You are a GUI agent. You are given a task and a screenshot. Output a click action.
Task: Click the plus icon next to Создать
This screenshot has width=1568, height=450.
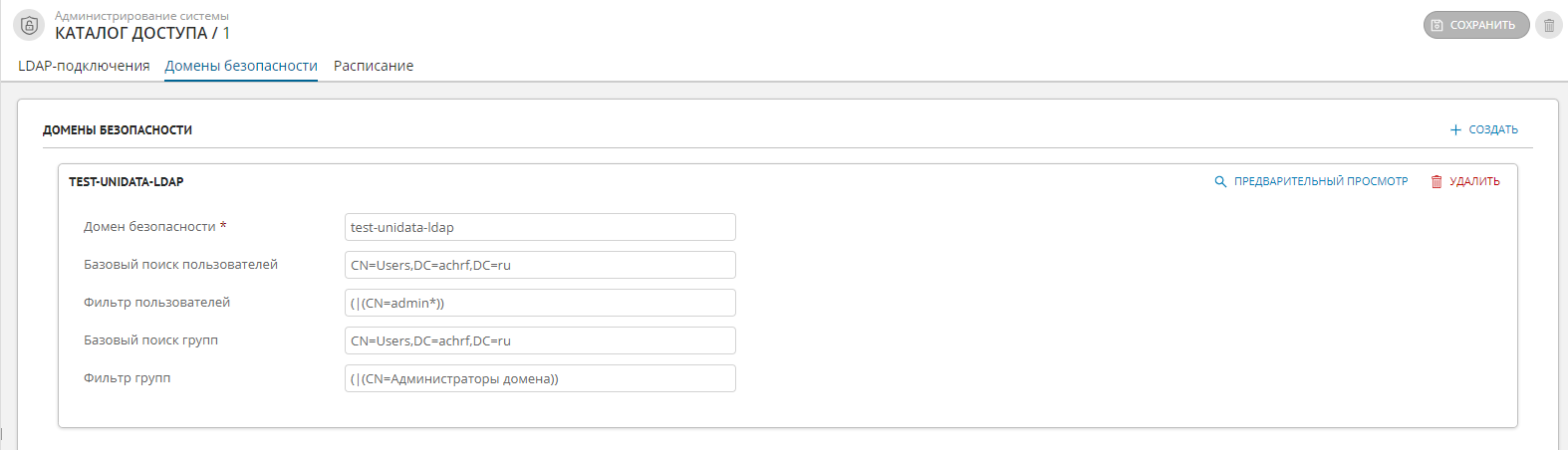click(1455, 129)
